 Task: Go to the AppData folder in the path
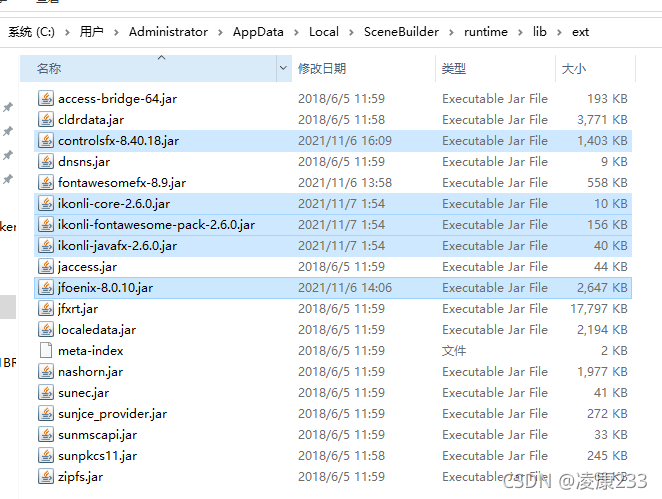click(x=258, y=32)
